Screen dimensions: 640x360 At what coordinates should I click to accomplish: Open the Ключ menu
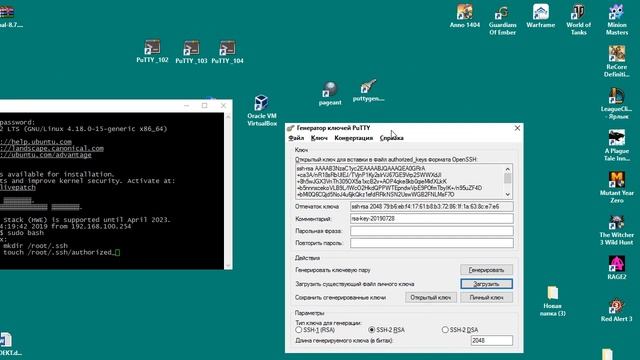pyautogui.click(x=319, y=138)
